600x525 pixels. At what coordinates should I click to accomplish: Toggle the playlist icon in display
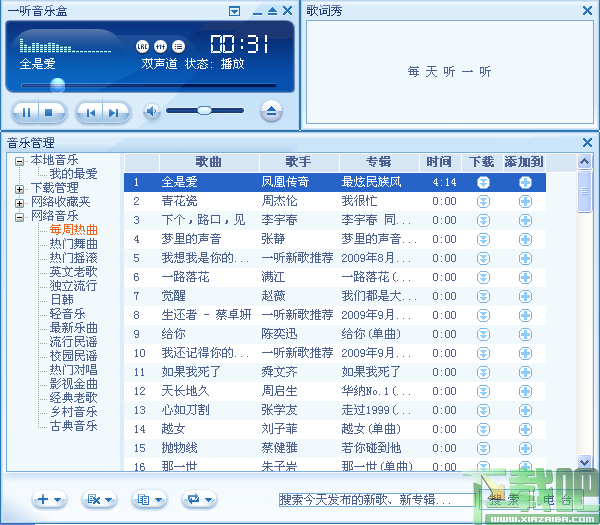[178, 47]
